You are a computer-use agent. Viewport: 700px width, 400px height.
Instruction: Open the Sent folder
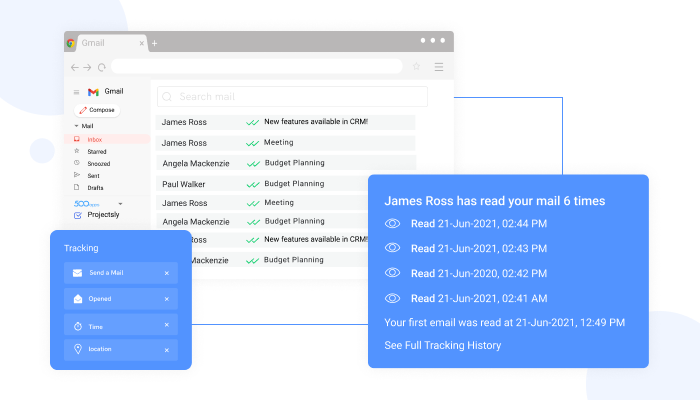pyautogui.click(x=93, y=176)
